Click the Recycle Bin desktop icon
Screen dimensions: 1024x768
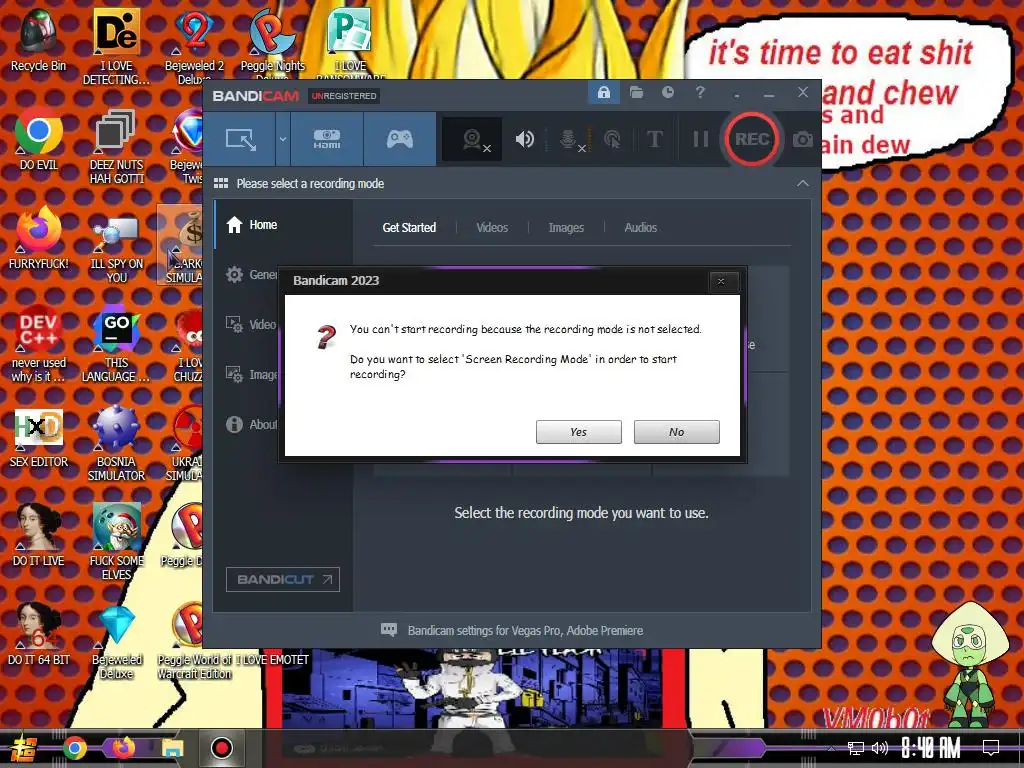pos(39,40)
